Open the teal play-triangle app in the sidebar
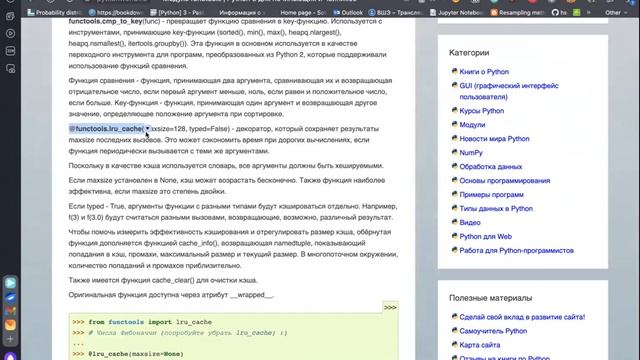Image resolution: width=640 pixels, height=360 pixels. [11, 283]
